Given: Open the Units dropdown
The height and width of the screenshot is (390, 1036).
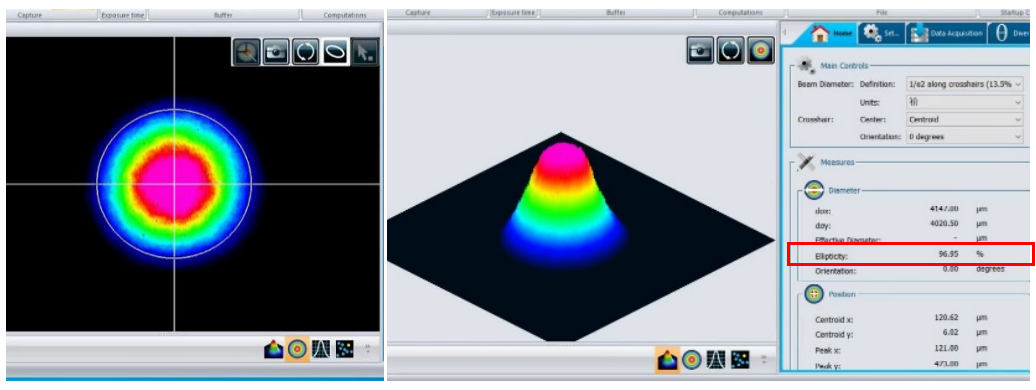Looking at the screenshot, I should [965, 102].
